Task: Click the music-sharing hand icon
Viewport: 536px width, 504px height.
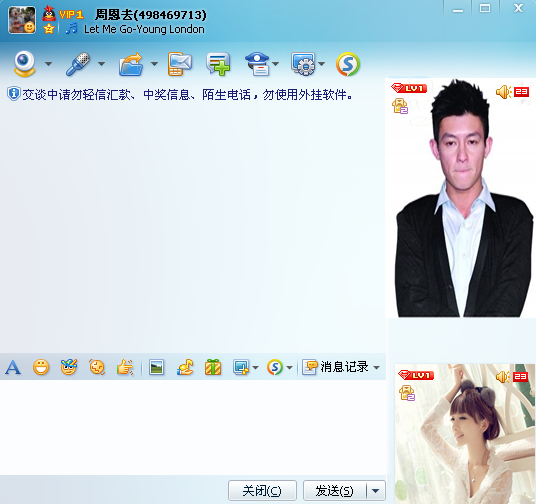Action: 185,368
